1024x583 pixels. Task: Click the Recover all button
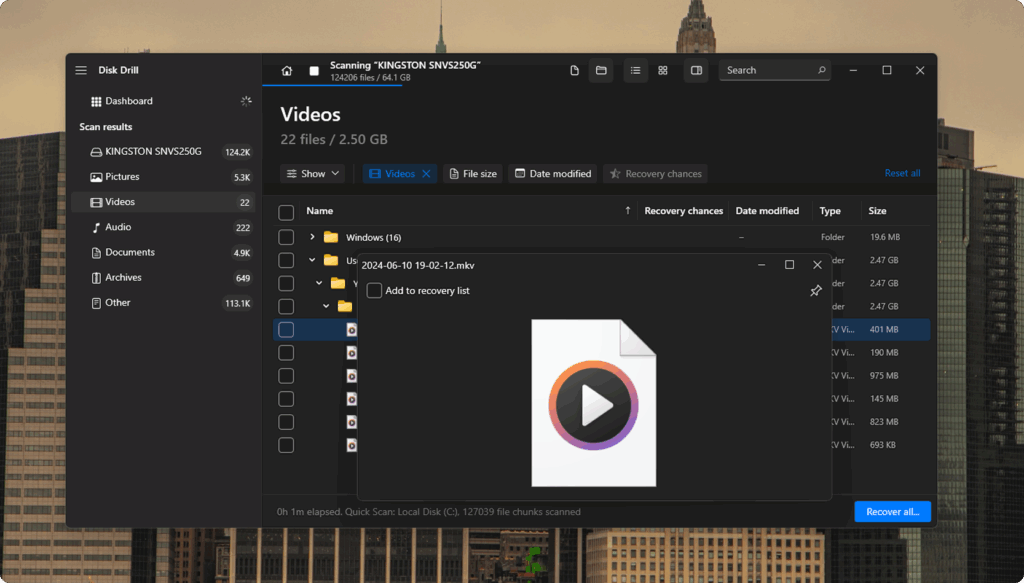coord(892,512)
